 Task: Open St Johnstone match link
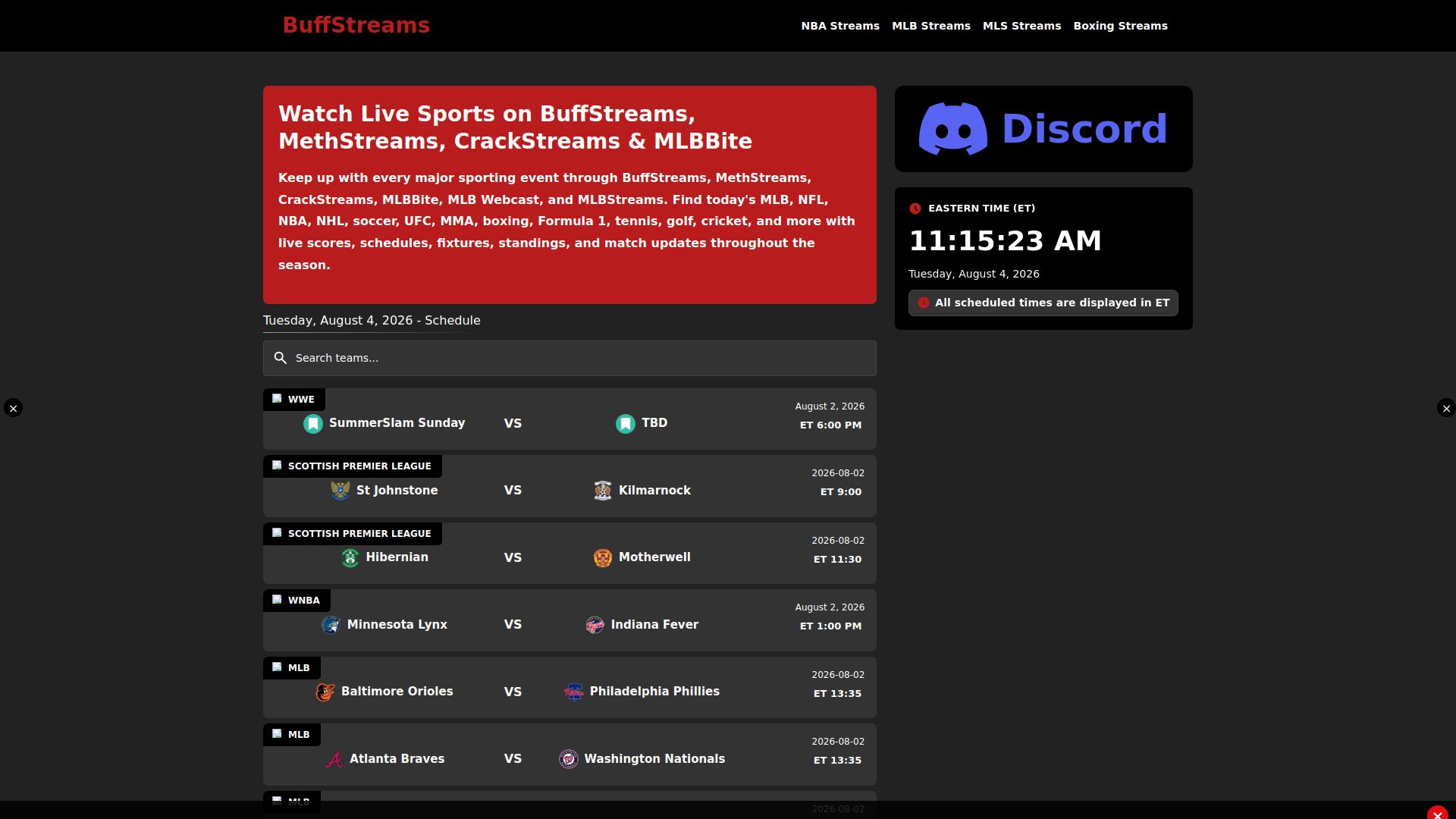click(397, 491)
